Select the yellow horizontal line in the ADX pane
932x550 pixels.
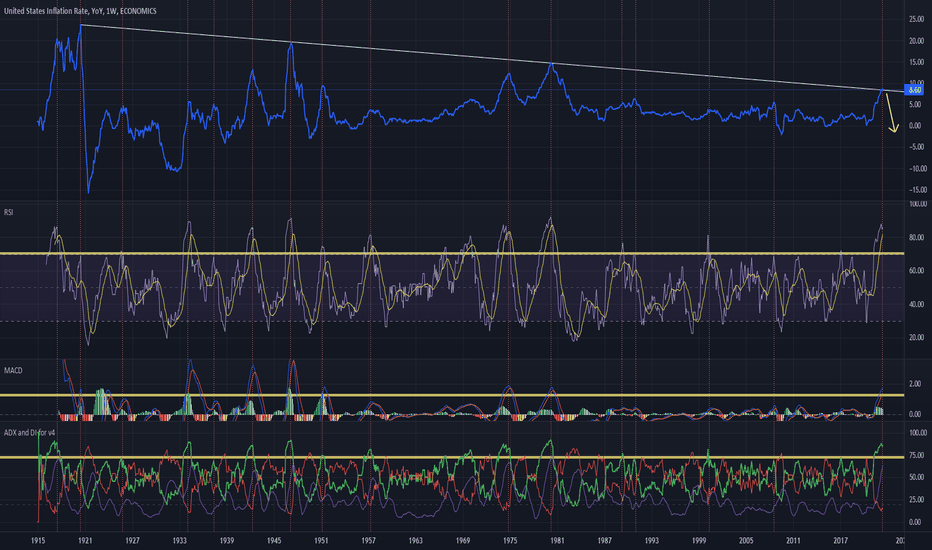(452, 457)
